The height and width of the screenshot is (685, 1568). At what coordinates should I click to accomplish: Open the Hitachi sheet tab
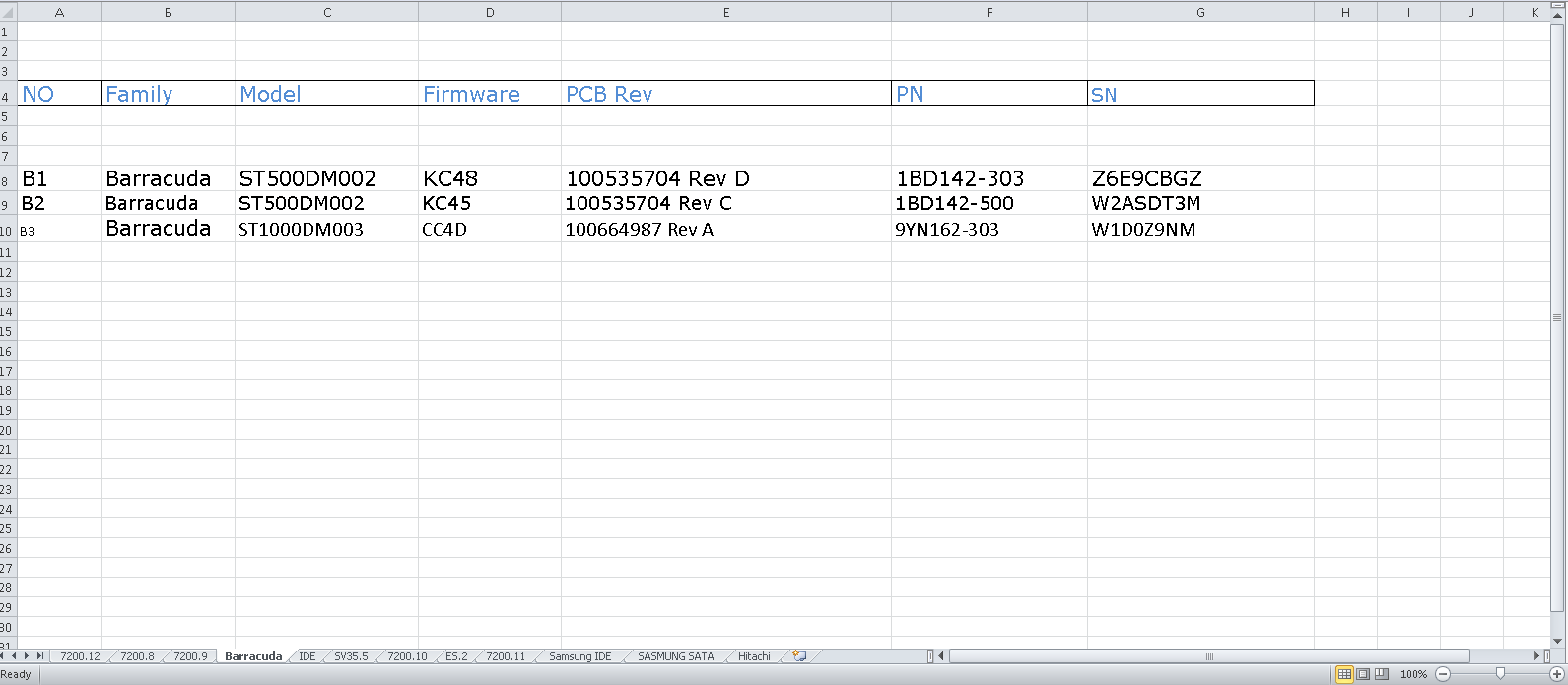click(x=754, y=656)
